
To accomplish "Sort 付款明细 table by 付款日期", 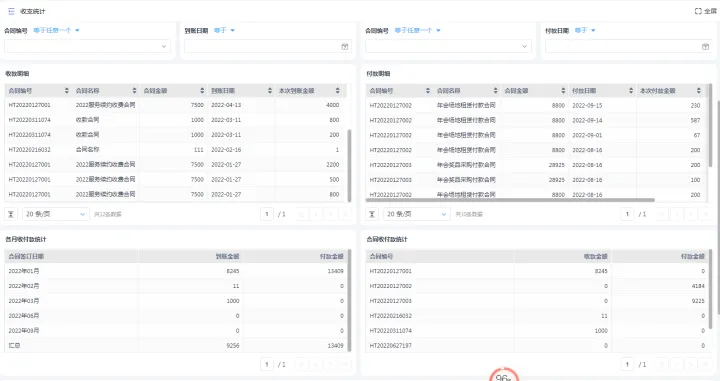I will coord(631,91).
